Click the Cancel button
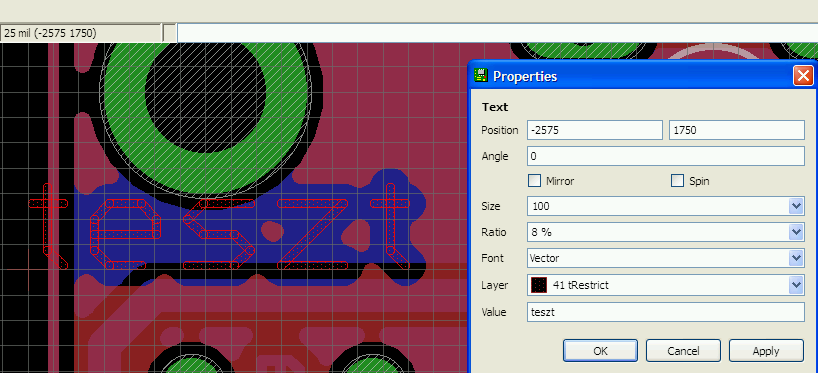The image size is (818, 373). pos(683,351)
